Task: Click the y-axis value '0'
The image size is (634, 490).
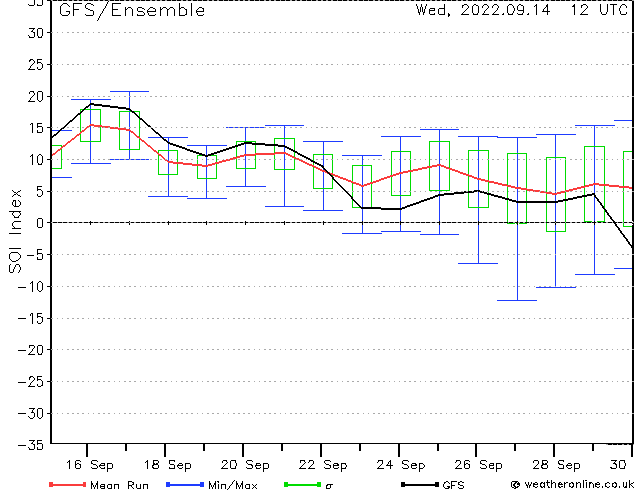Action: 40,223
